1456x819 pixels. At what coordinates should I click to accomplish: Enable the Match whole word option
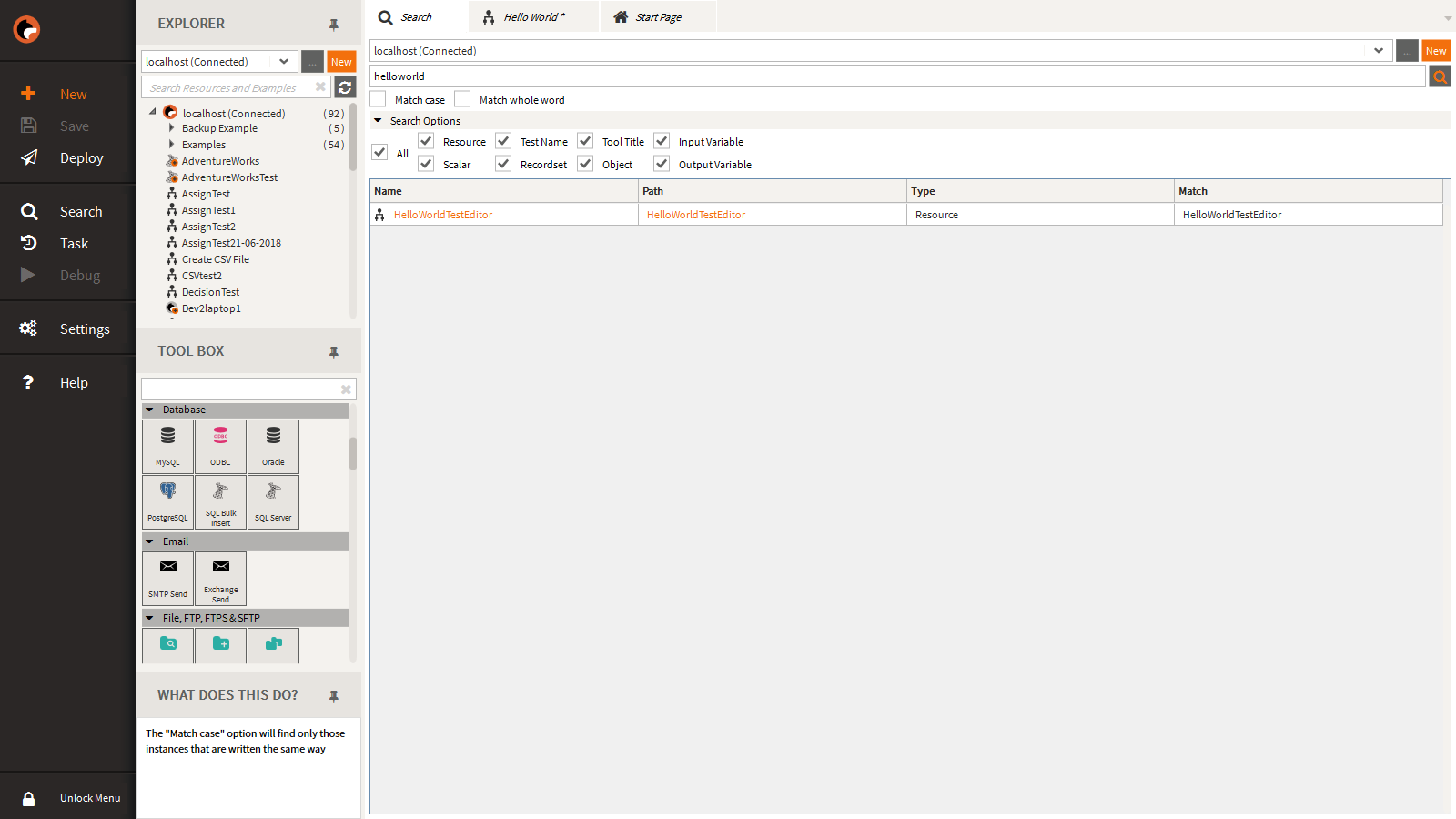tap(463, 99)
